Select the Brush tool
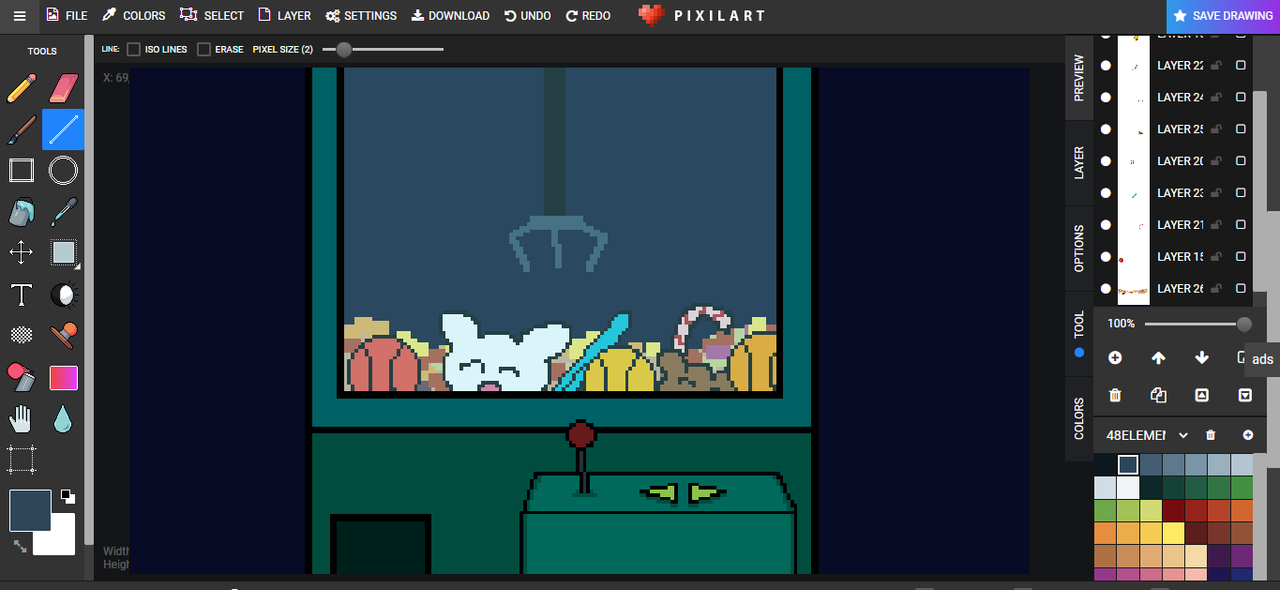This screenshot has width=1280, height=590. (21, 129)
